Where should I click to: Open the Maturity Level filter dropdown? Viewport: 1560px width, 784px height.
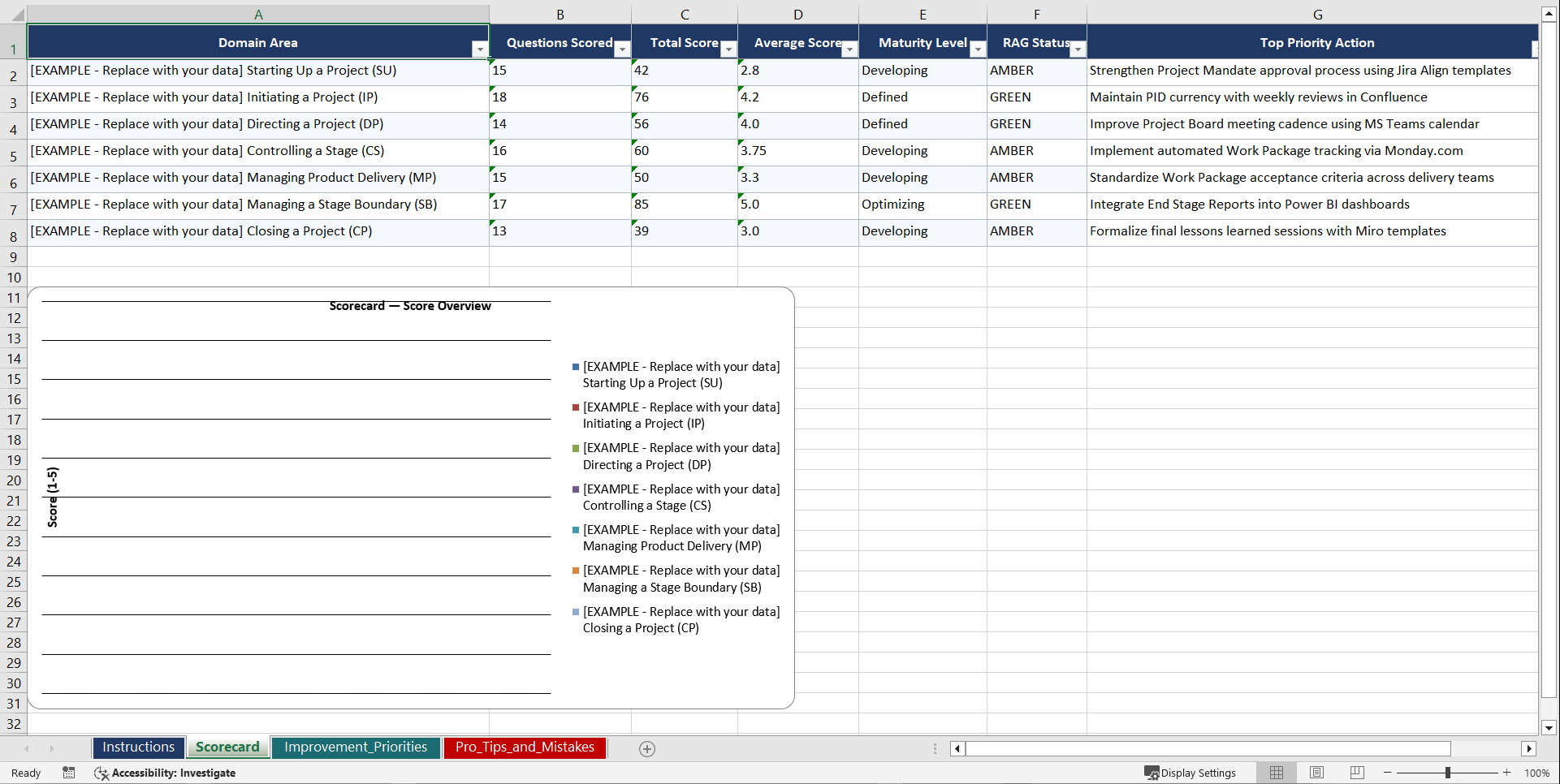coord(978,50)
